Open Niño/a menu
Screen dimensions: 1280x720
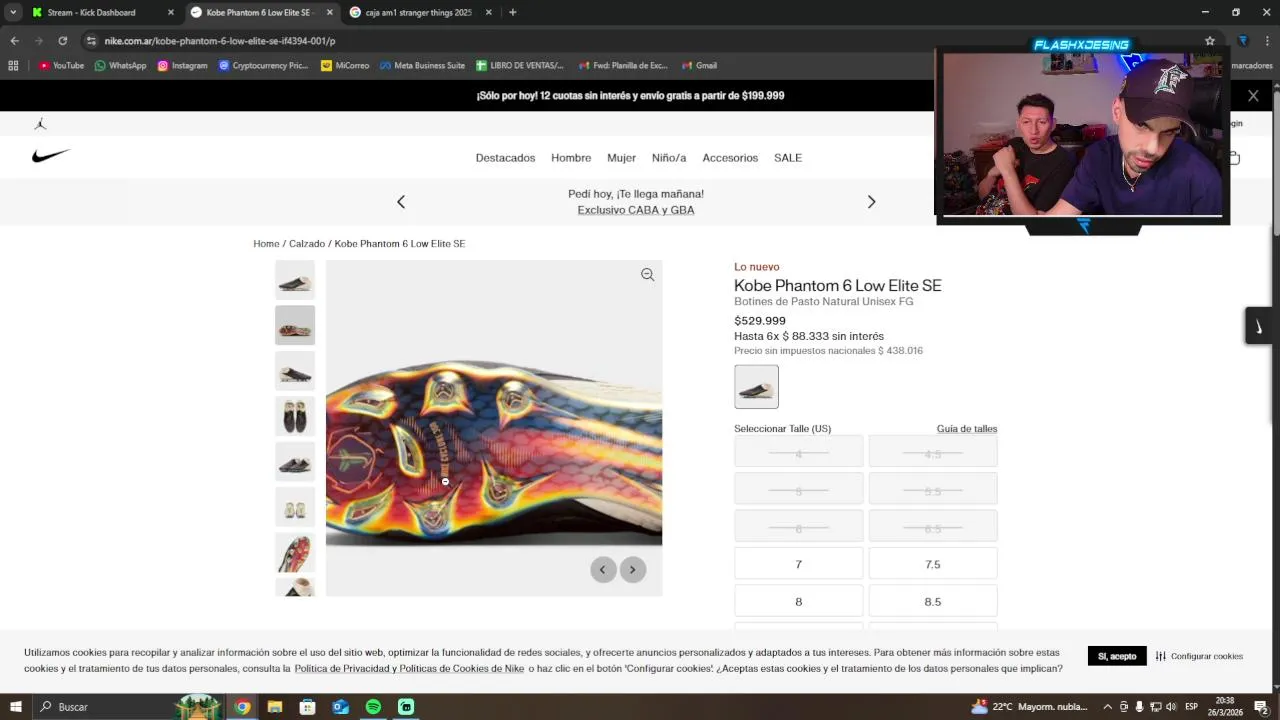(x=669, y=158)
